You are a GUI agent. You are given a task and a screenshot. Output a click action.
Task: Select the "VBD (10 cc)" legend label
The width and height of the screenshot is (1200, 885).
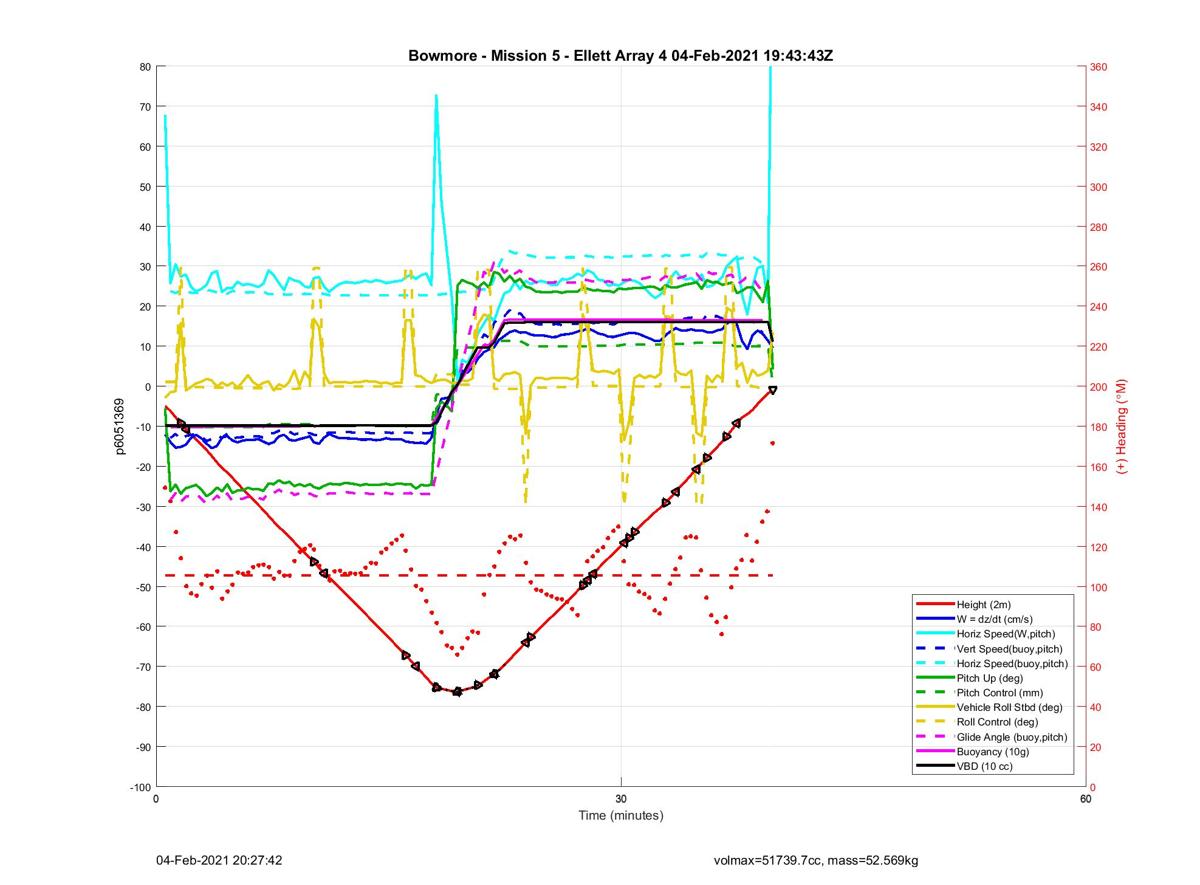(x=986, y=766)
